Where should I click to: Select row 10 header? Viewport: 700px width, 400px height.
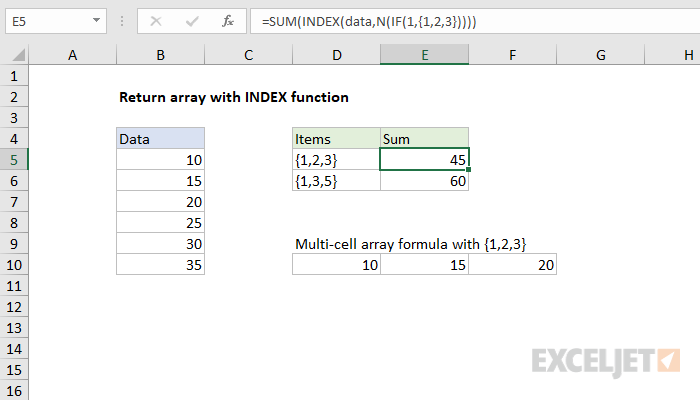14,265
